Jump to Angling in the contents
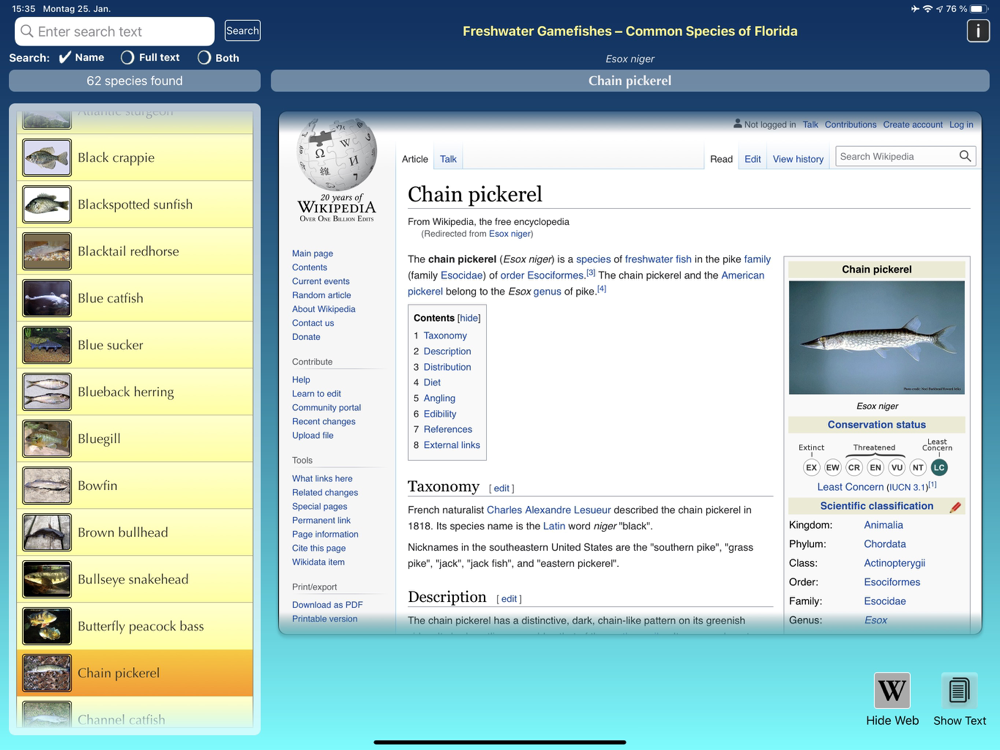This screenshot has height=750, width=1000. tap(439, 398)
